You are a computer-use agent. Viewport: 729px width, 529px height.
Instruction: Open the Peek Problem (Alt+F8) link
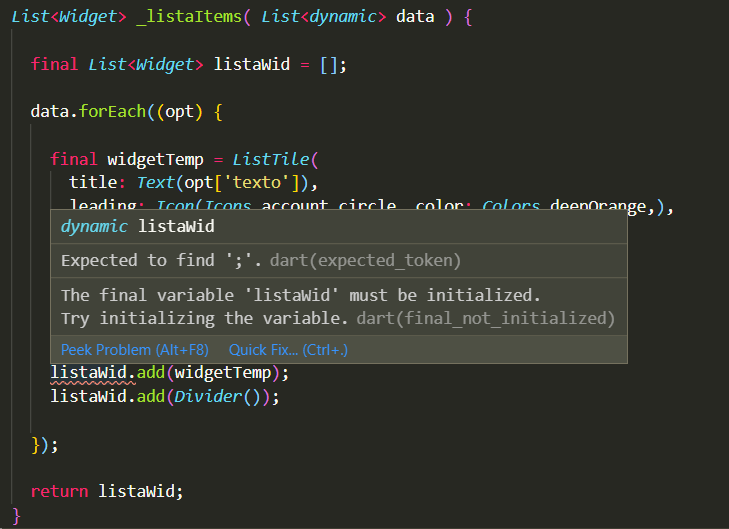(135, 350)
